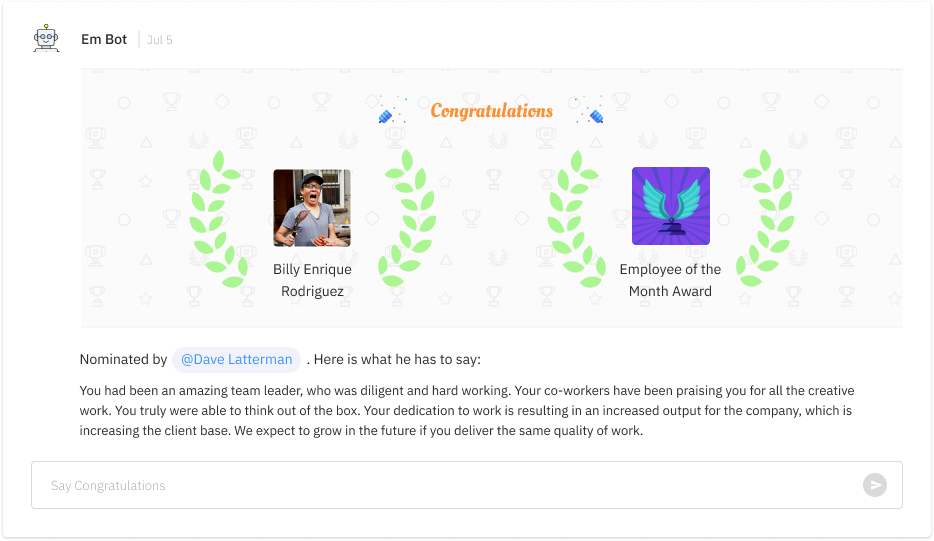934x541 pixels.
Task: Open the winged trophy award badge
Action: tap(671, 206)
